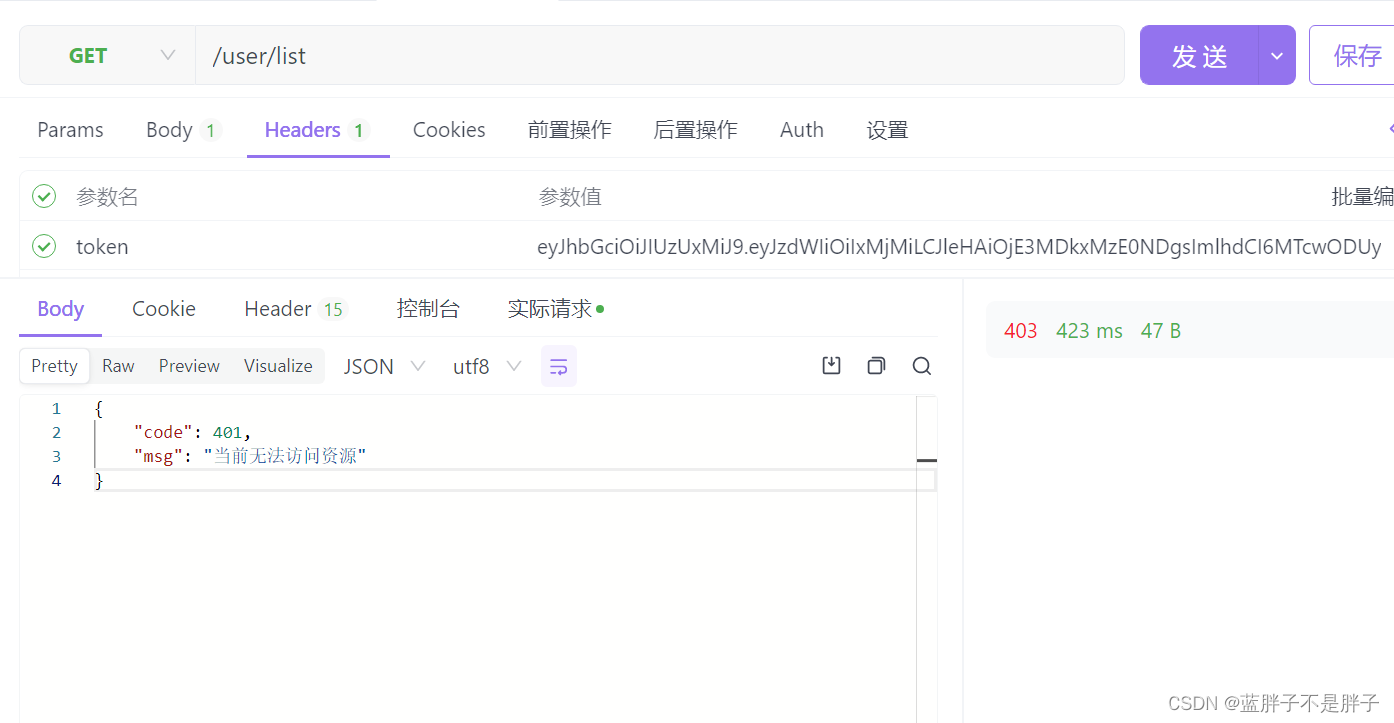The height and width of the screenshot is (723, 1394).
Task: Click the "code": 401 line
Action: 193,432
